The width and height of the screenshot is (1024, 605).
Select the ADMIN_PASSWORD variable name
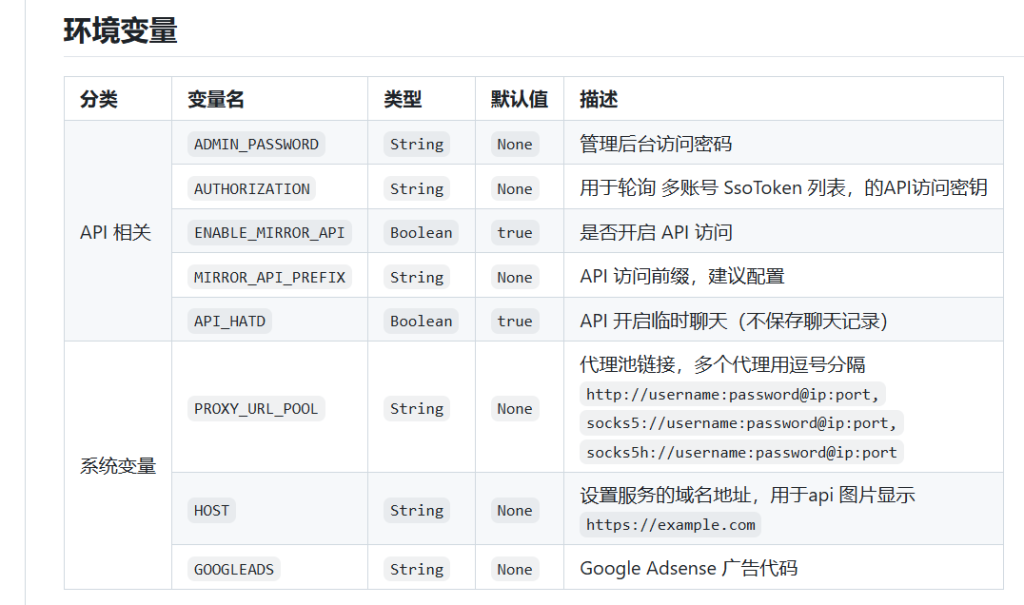pos(256,144)
